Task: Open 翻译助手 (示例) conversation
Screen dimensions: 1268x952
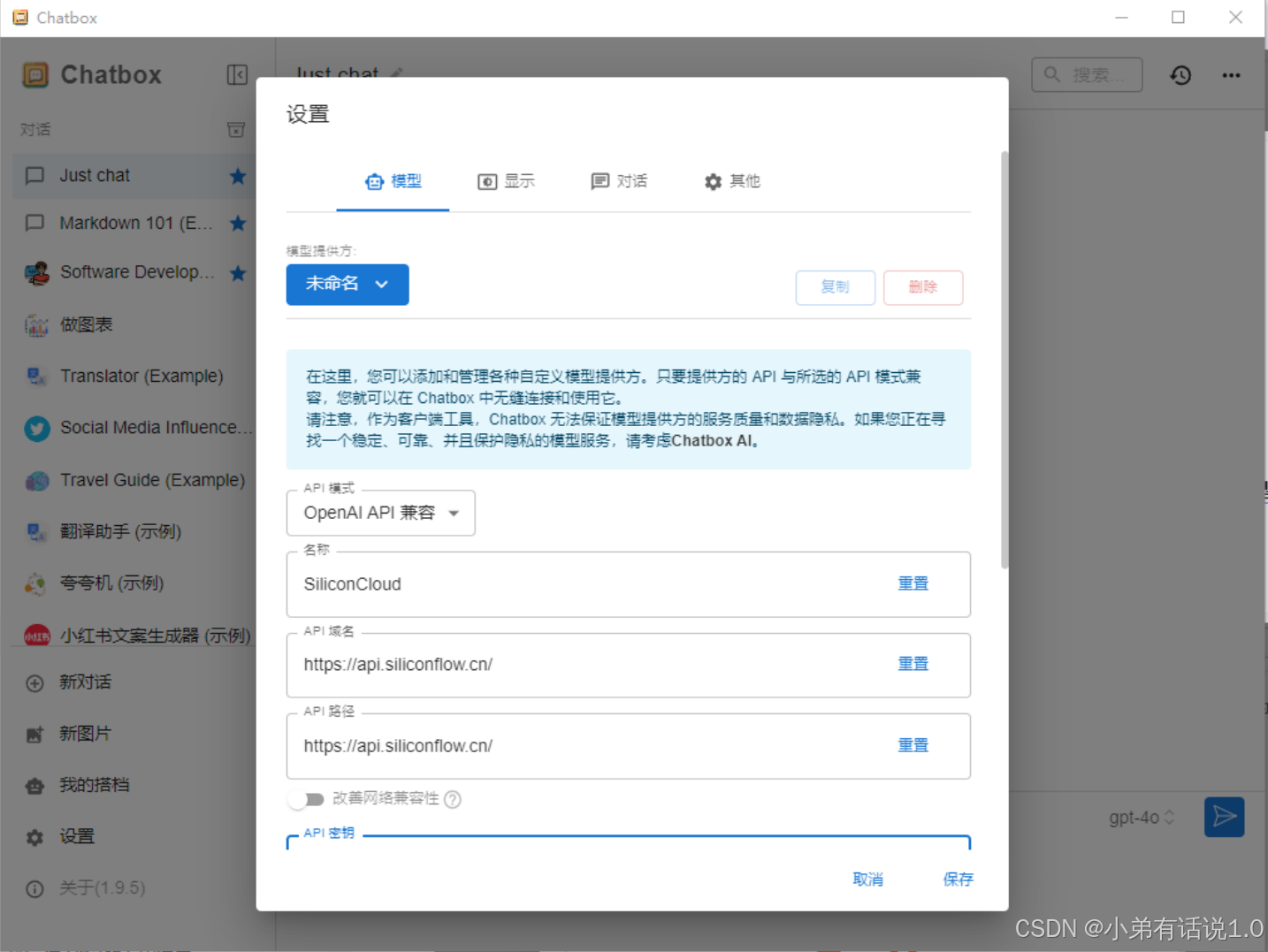Action: pyautogui.click(x=133, y=531)
